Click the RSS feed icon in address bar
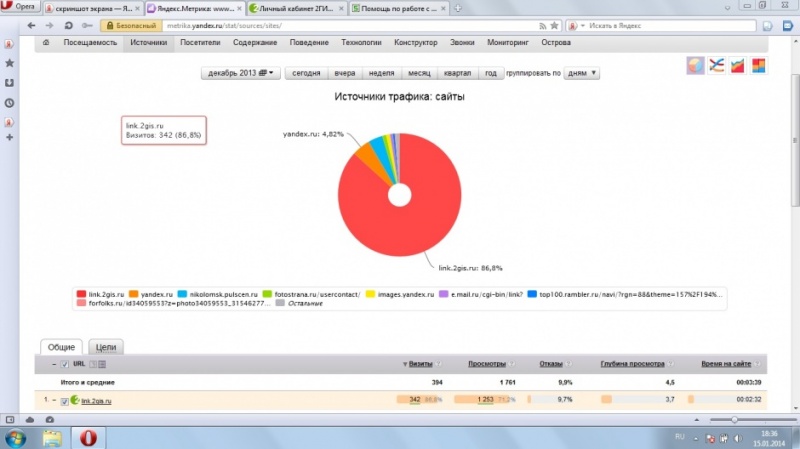This screenshot has width=800, height=449. 542,26
